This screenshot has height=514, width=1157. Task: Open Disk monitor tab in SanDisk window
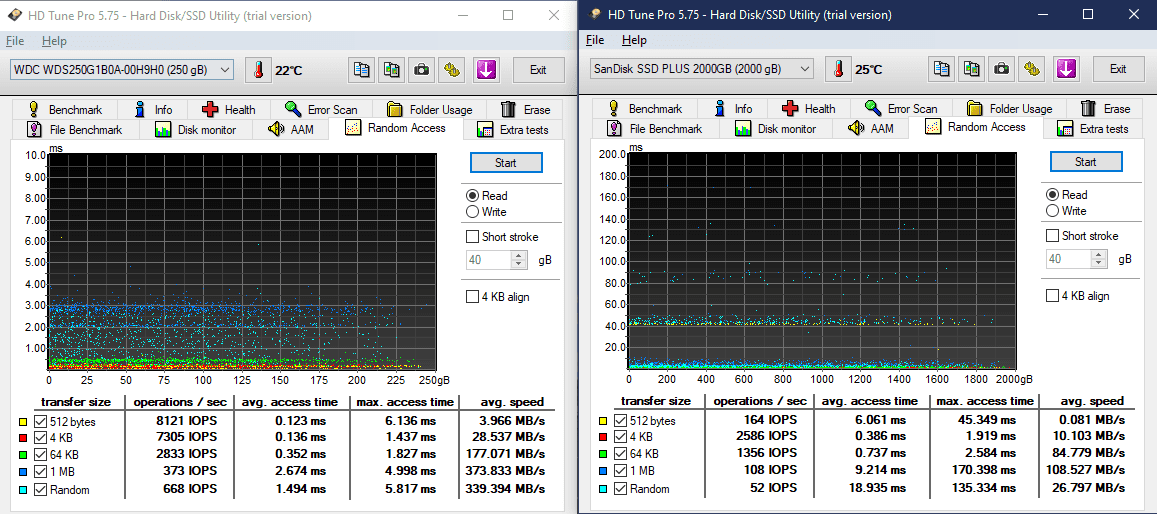[776, 129]
